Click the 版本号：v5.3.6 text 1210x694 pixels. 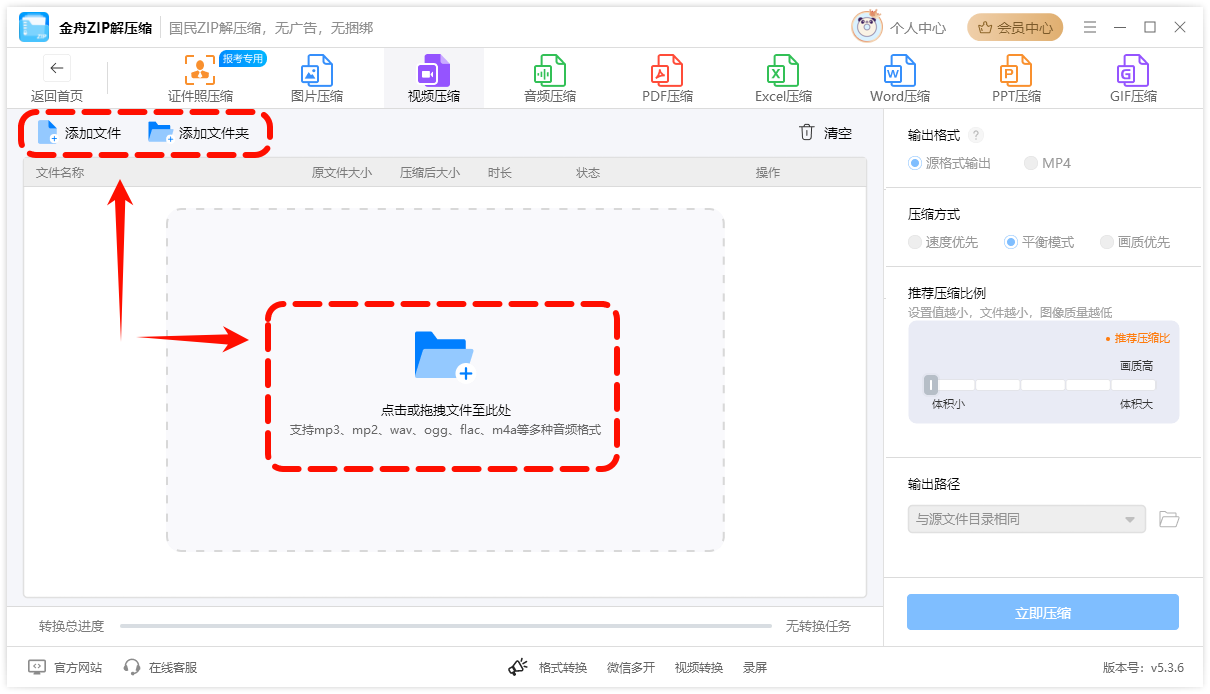(x=1143, y=667)
